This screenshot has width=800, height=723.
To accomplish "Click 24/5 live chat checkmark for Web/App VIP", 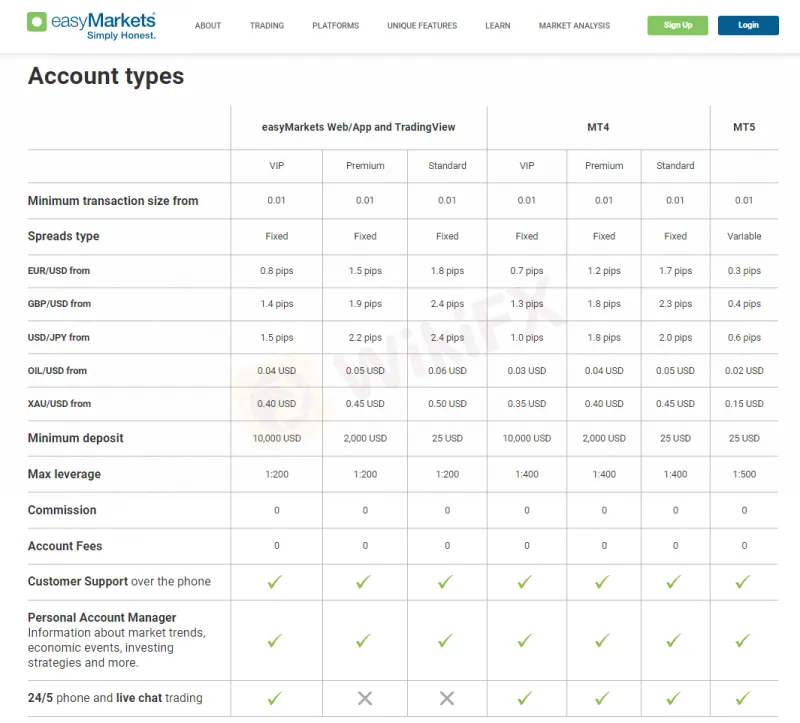I will [274, 698].
